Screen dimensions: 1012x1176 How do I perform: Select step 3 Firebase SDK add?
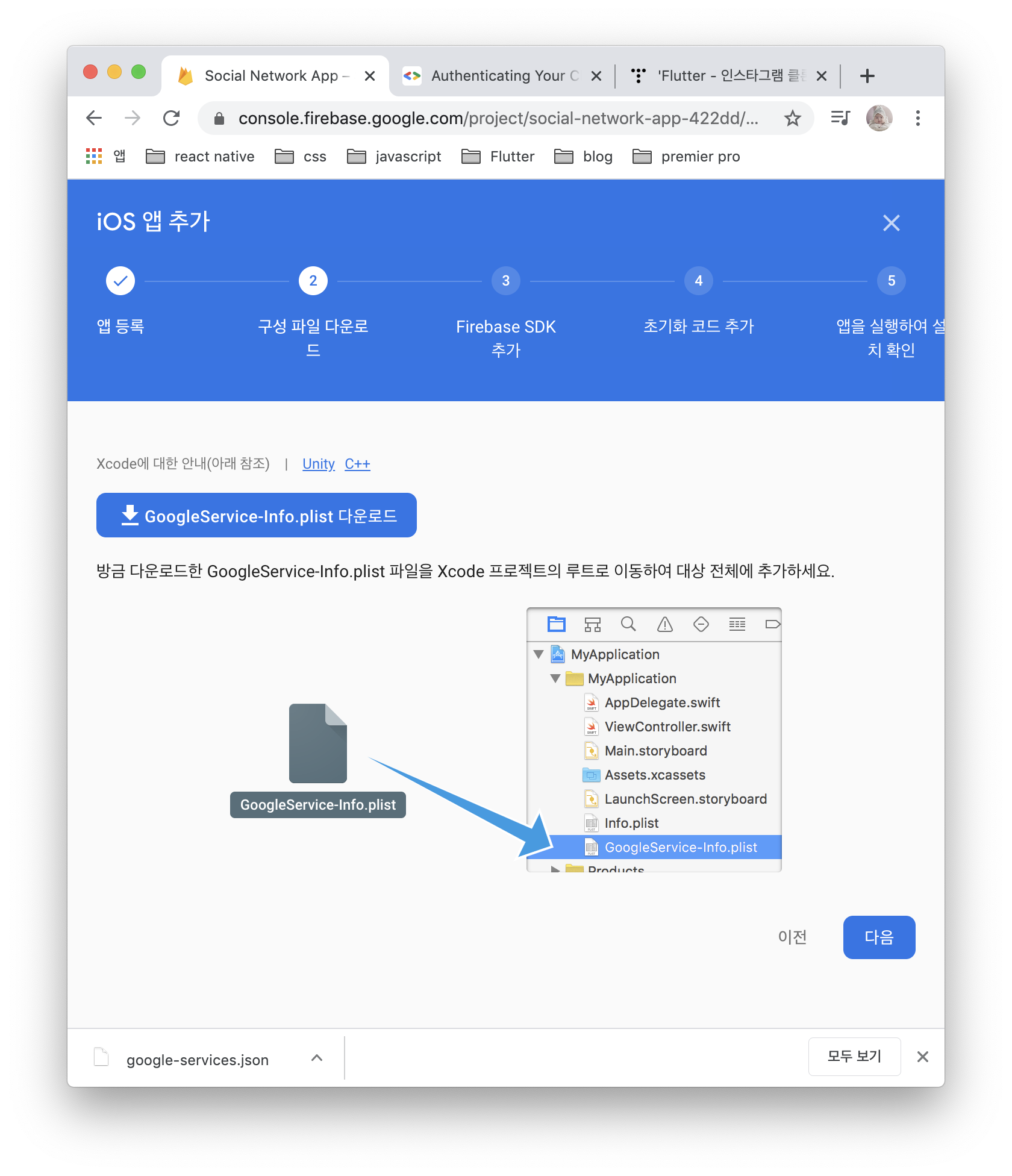506,281
